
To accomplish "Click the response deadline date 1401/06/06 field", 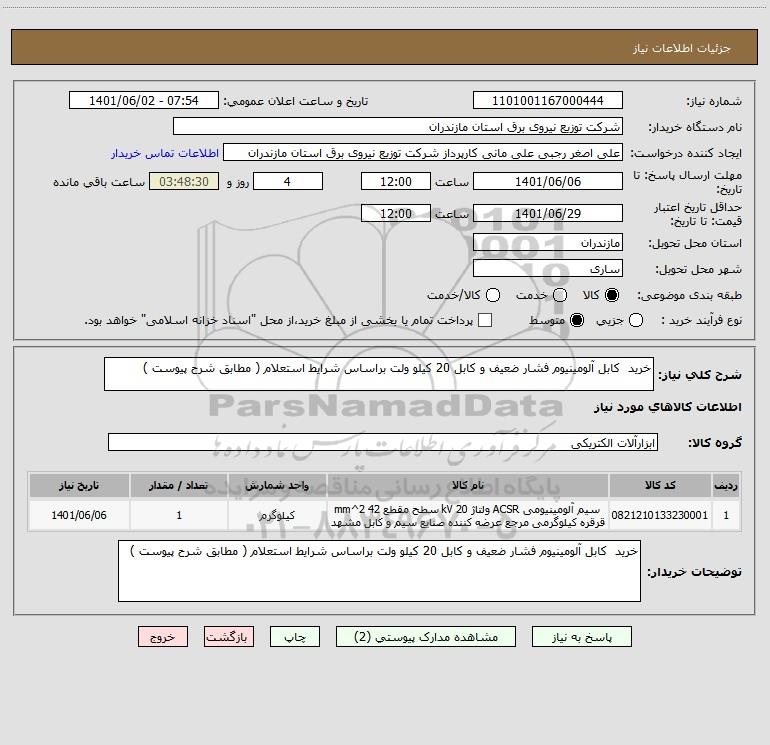I will pos(548,181).
